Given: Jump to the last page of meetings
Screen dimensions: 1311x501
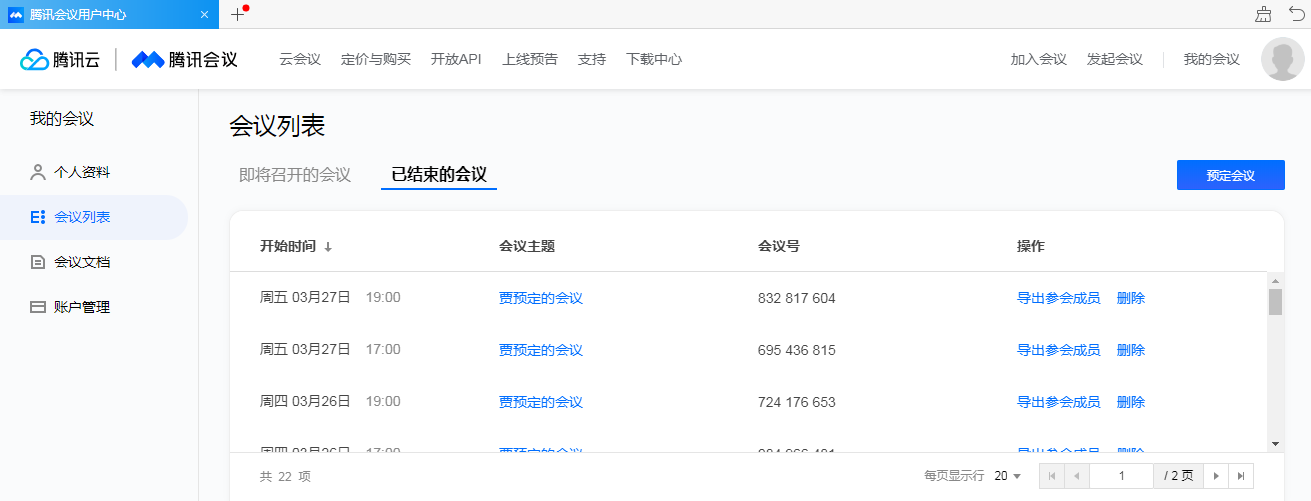Looking at the screenshot, I should point(1241,476).
